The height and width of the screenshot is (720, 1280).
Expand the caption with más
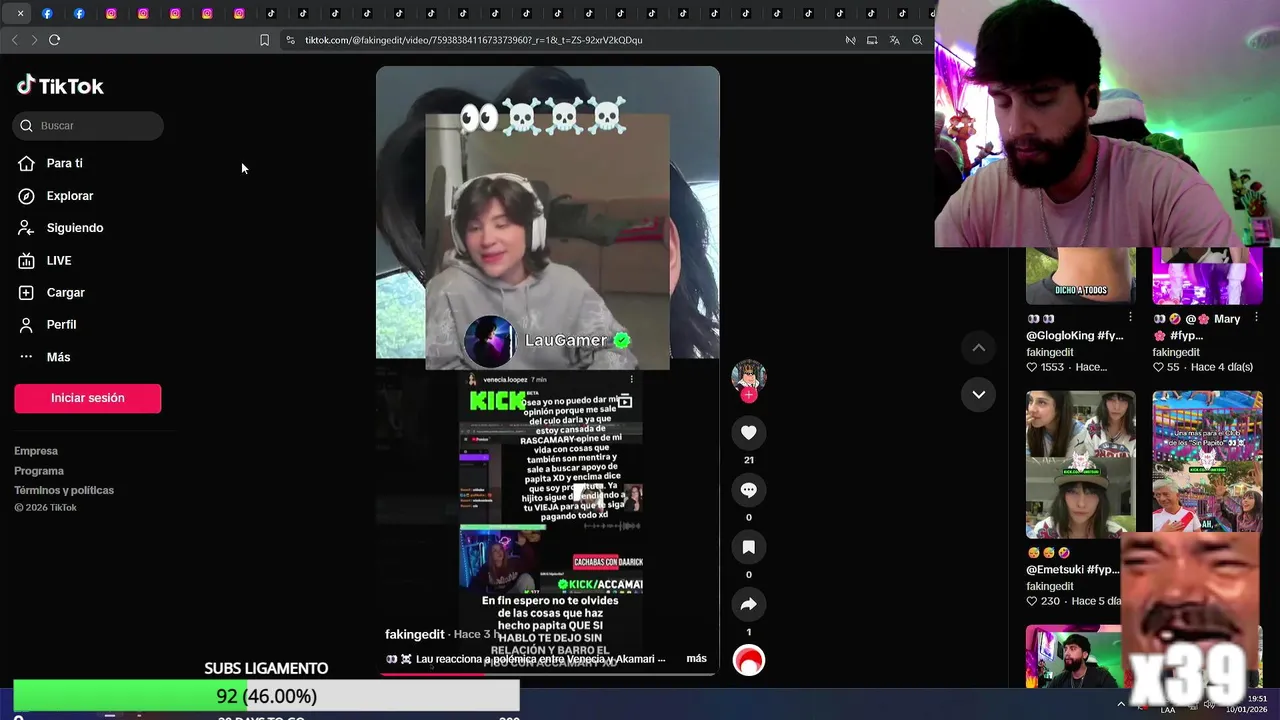coord(696,659)
